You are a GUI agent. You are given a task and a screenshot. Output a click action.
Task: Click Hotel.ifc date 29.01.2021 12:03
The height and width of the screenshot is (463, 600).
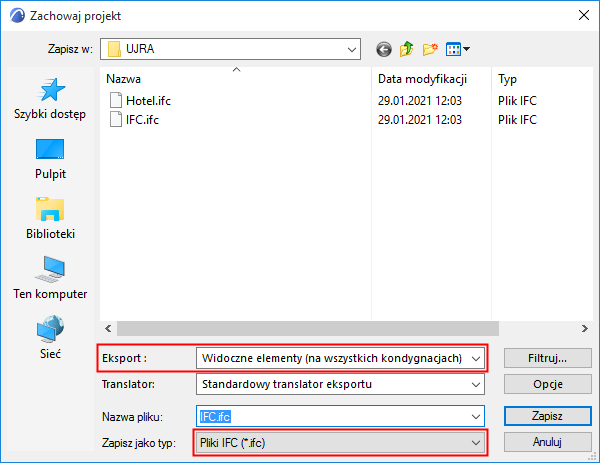click(x=420, y=101)
